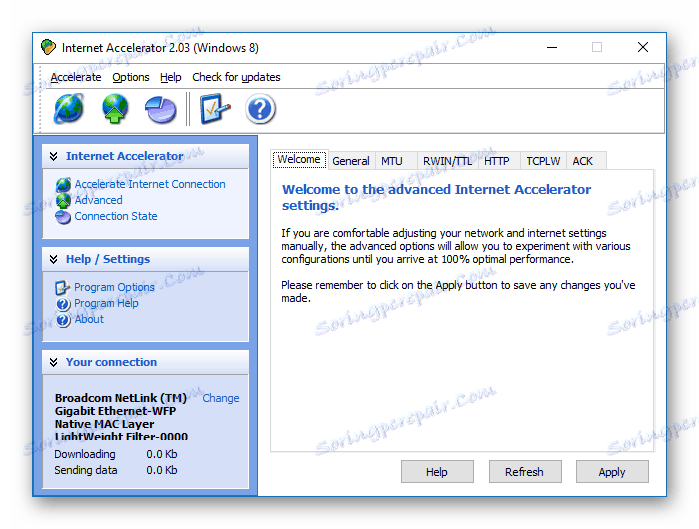This screenshot has width=699, height=529.
Task: Click the Connection State link
Action: (116, 216)
